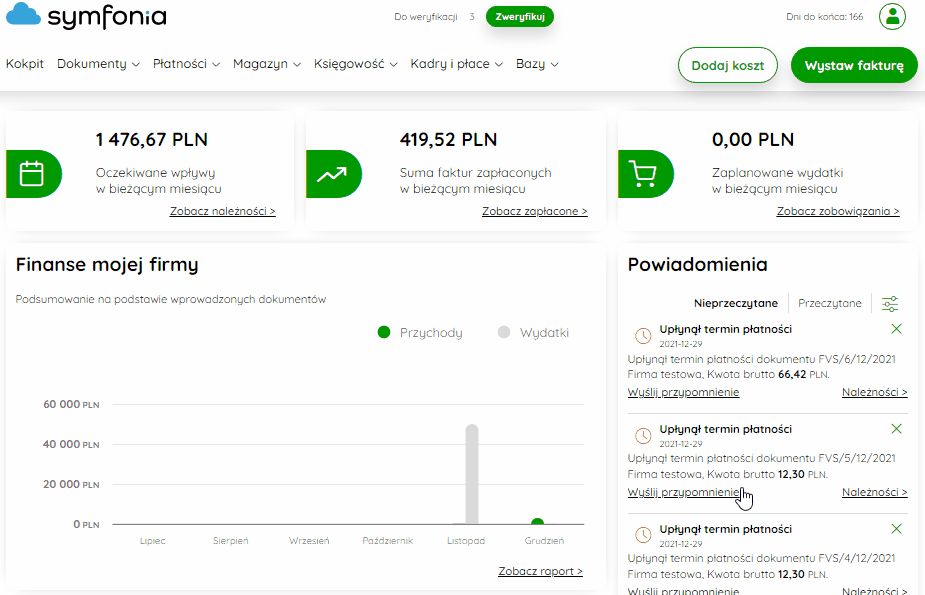Open the user profile avatar icon
The height and width of the screenshot is (595, 925).
892,17
